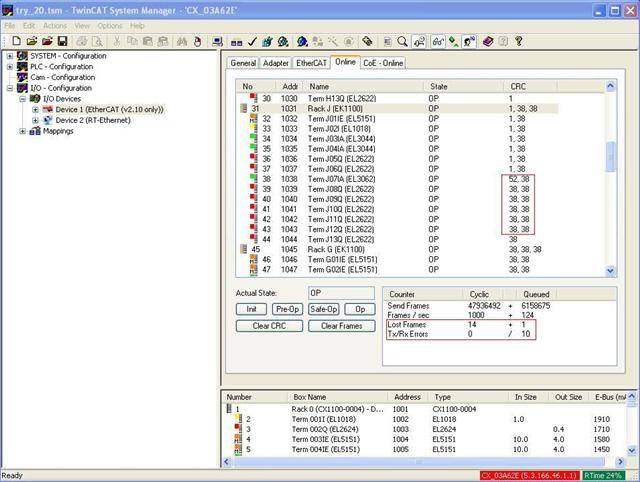The image size is (640, 482).
Task: Click the yellow question mark help icon
Action: 519,41
